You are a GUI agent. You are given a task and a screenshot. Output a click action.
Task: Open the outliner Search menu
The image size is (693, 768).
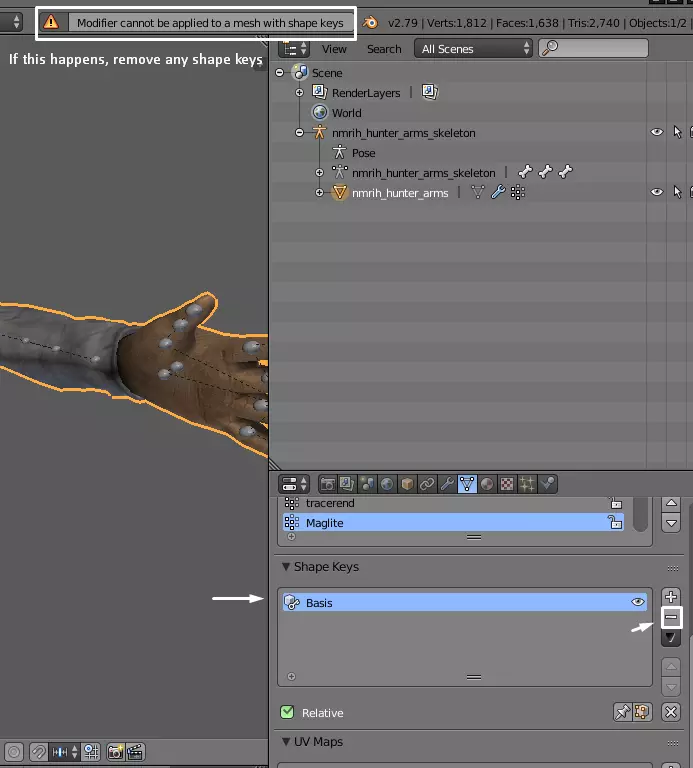(383, 48)
